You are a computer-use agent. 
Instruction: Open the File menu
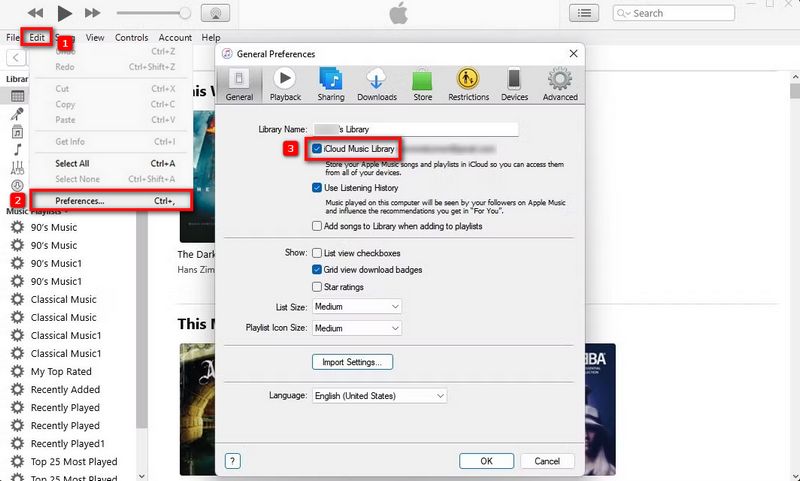coord(13,37)
